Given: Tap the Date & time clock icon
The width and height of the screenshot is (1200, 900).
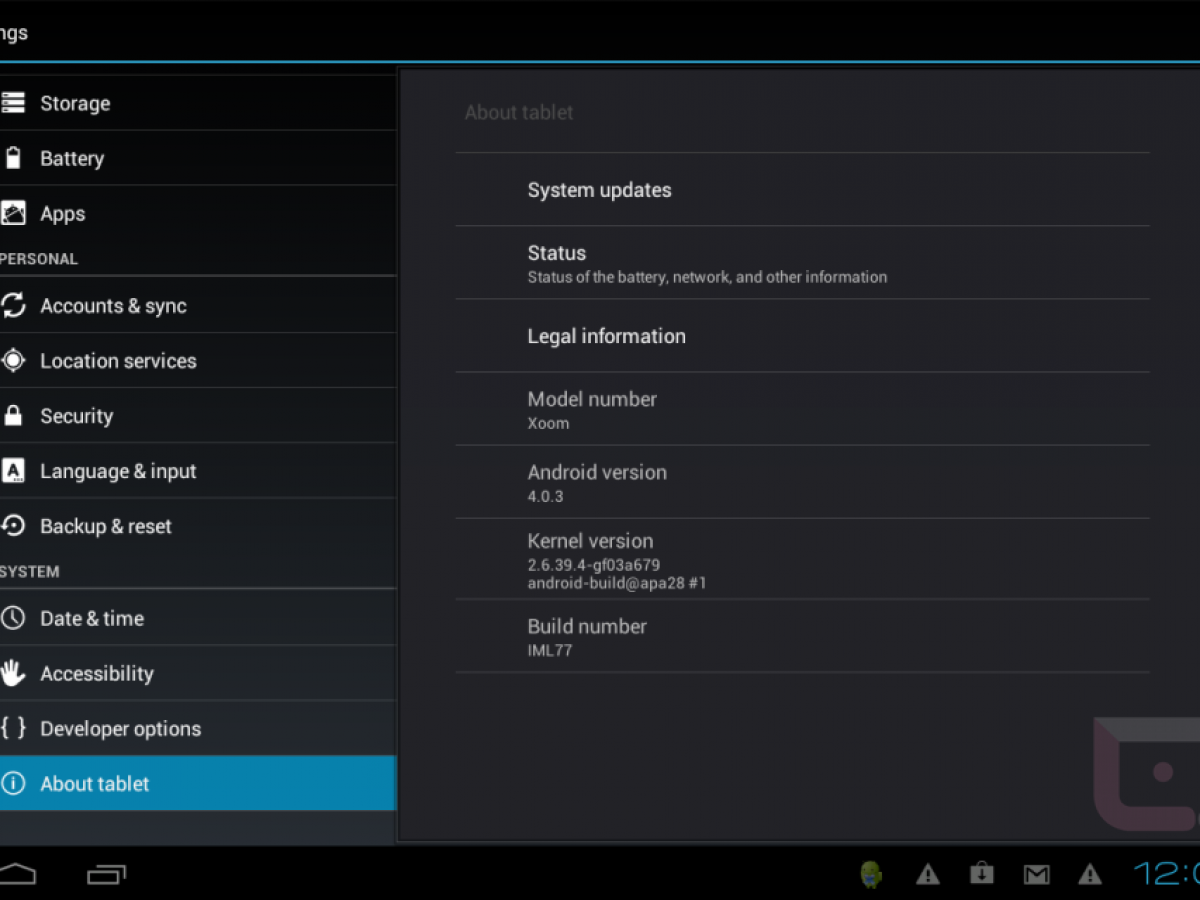Looking at the screenshot, I should pyautogui.click(x=13, y=618).
